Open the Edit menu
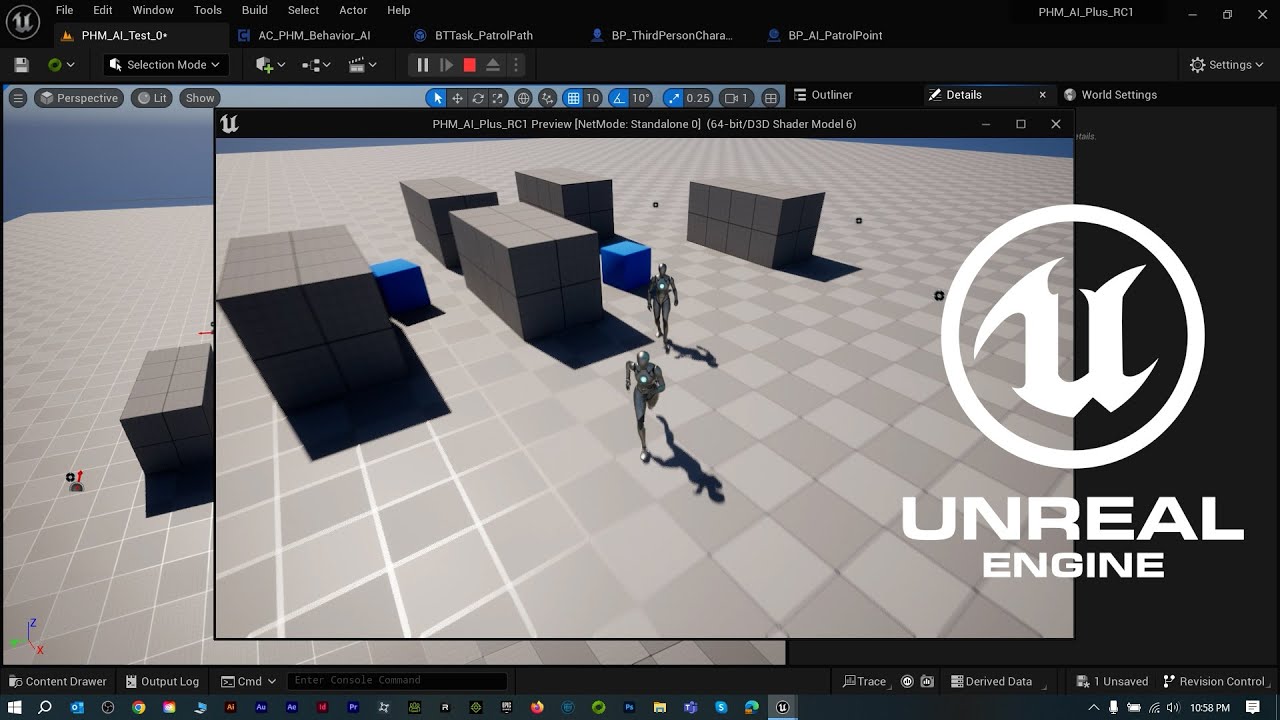The height and width of the screenshot is (720, 1280). point(102,10)
